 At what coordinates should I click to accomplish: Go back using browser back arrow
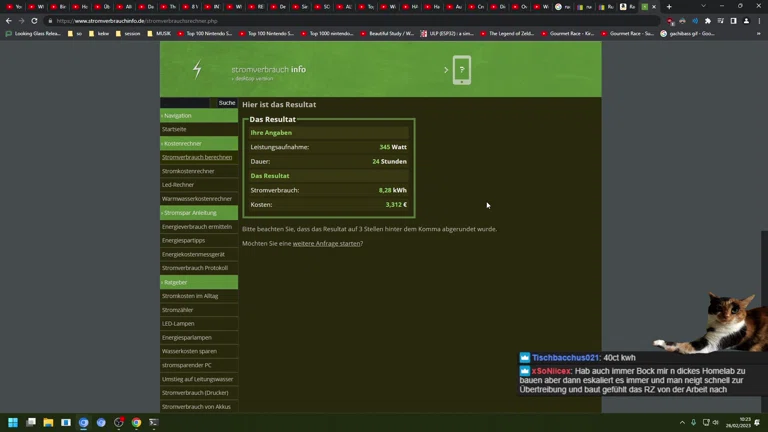[x=9, y=20]
